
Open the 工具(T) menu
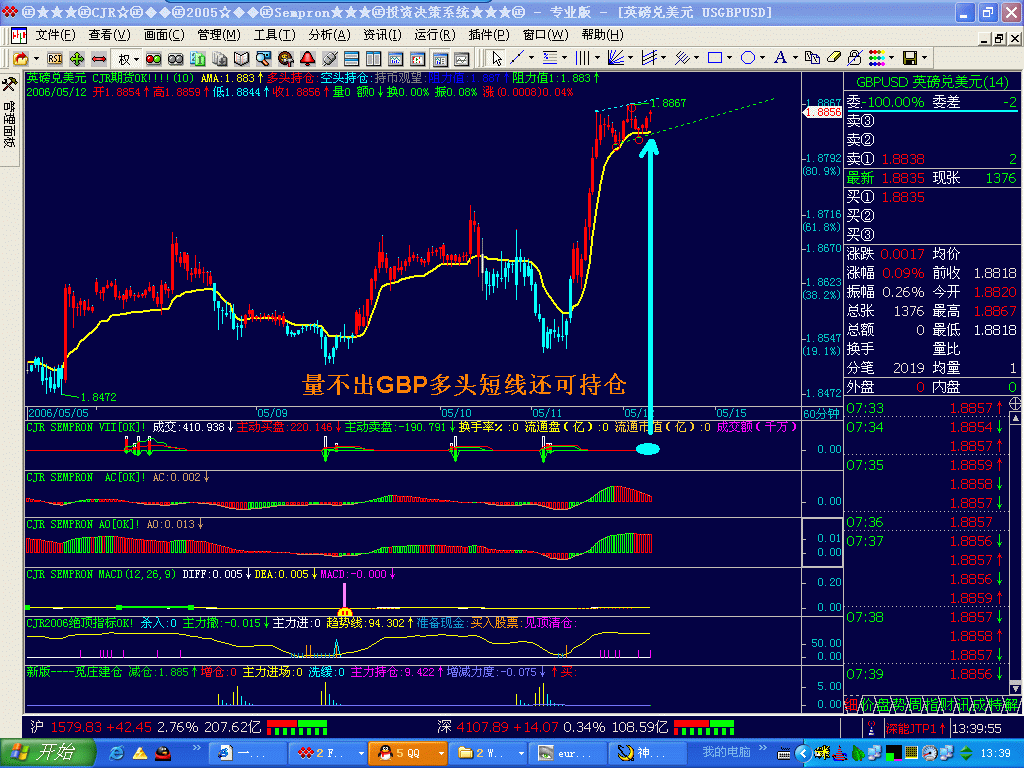coord(274,35)
